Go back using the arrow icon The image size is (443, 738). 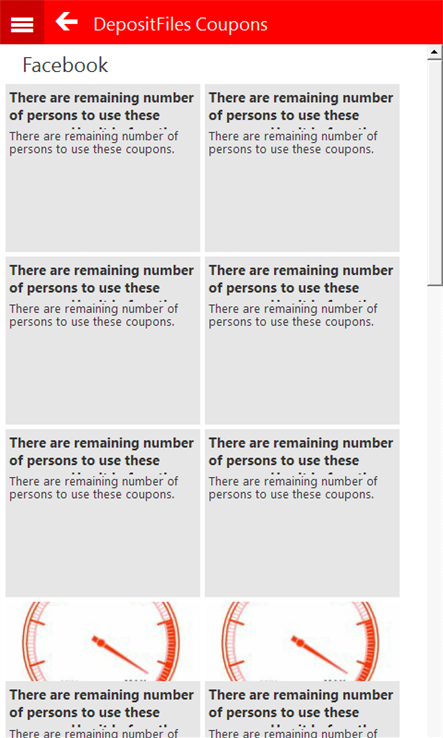[x=66, y=22]
